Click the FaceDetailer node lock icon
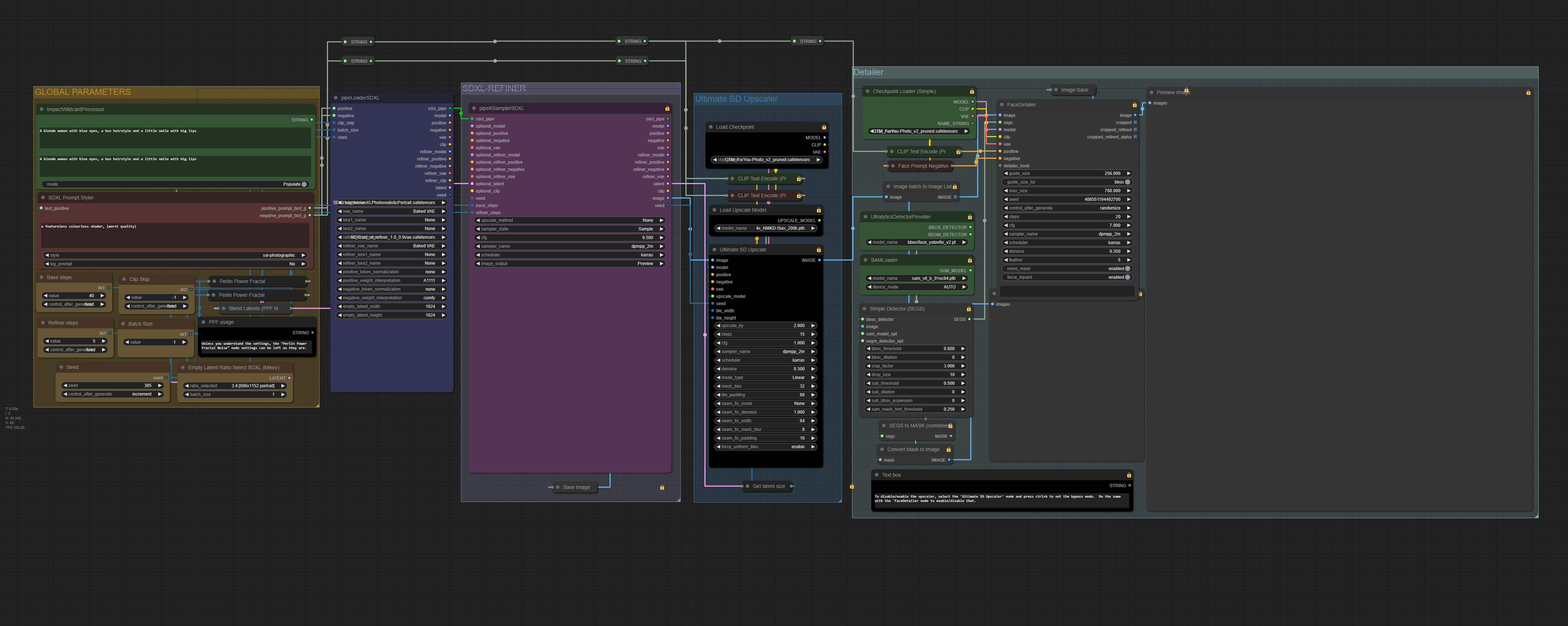The height and width of the screenshot is (626, 1568). [x=1134, y=105]
